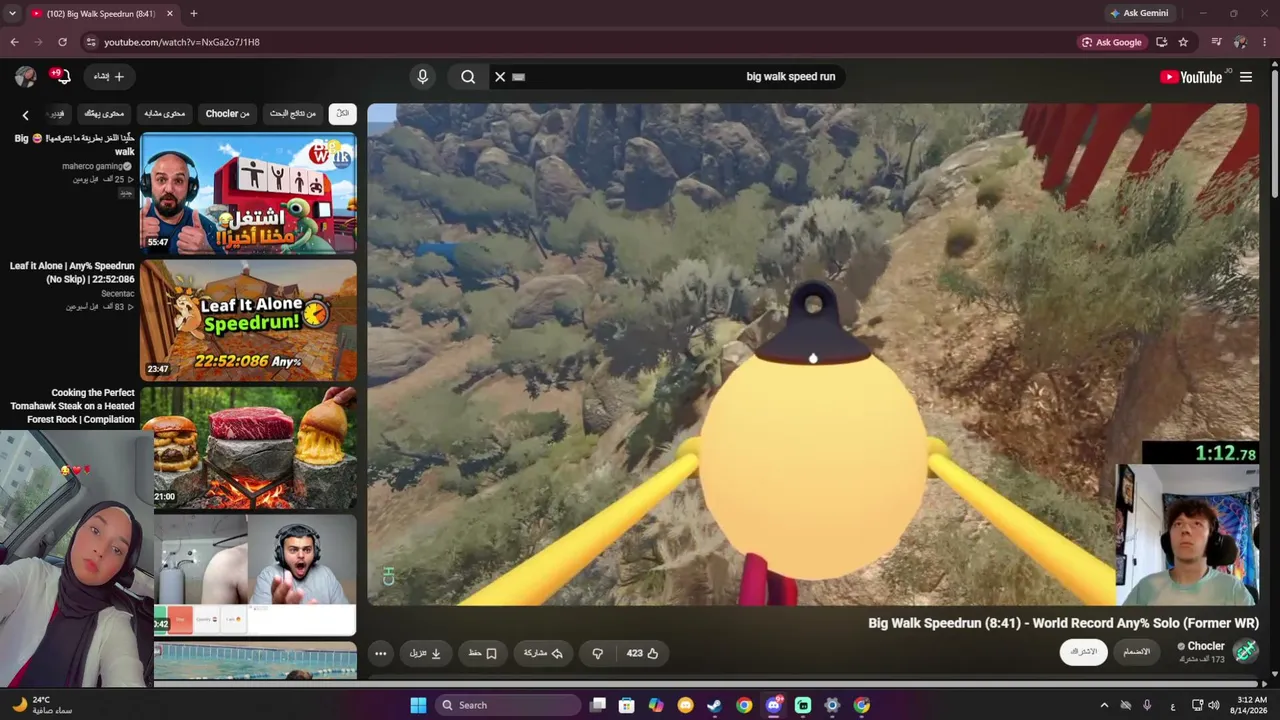Click the Windows taskbar Search box

508,705
